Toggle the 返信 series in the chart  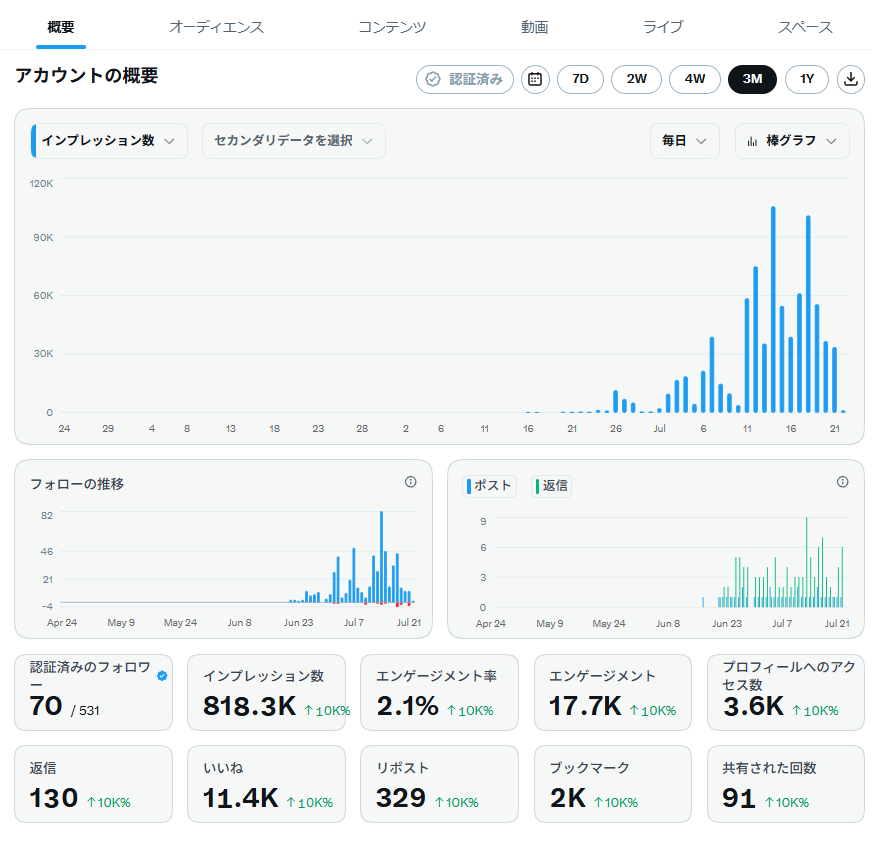(551, 486)
